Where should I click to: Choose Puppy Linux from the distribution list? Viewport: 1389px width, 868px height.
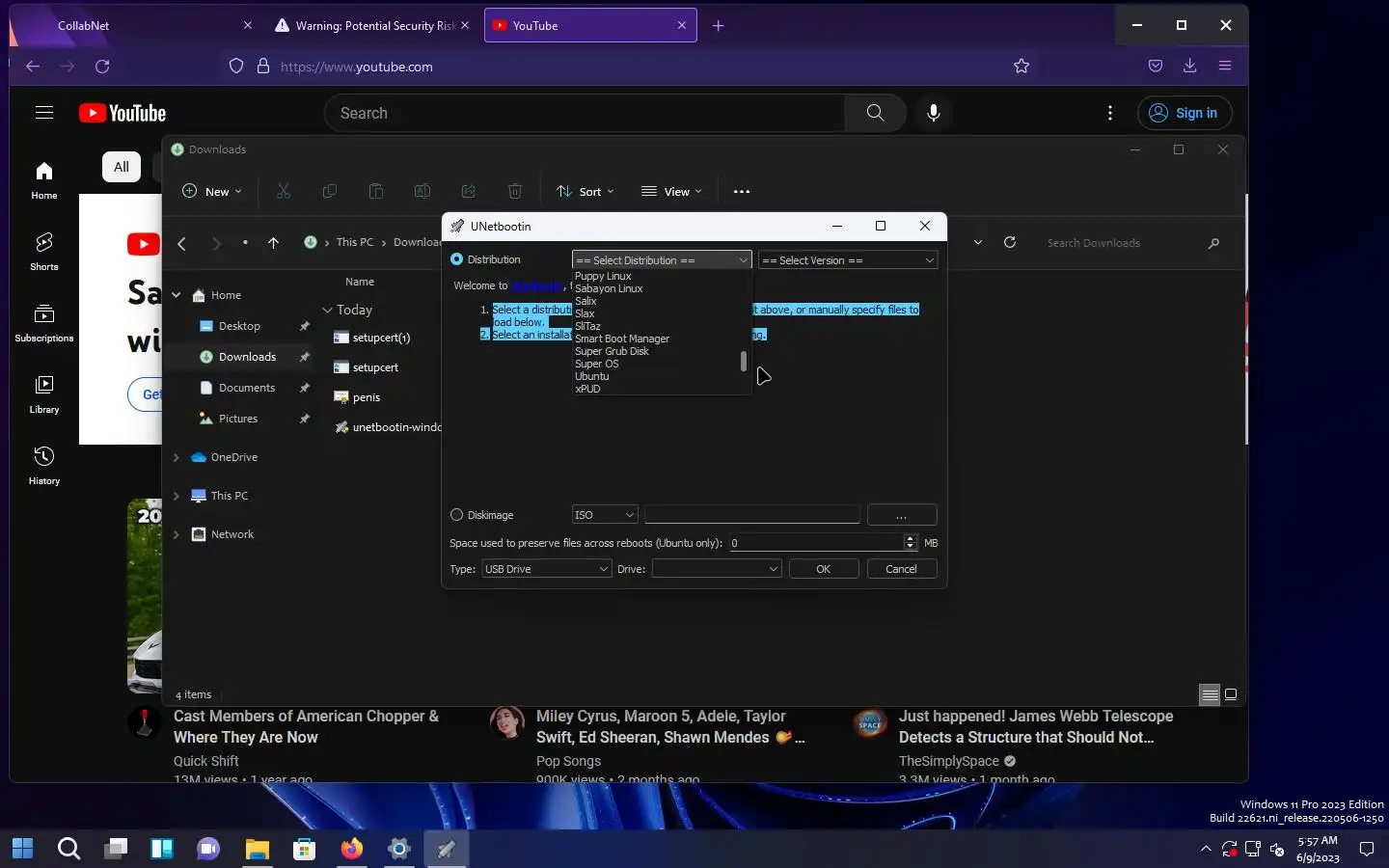pos(603,276)
